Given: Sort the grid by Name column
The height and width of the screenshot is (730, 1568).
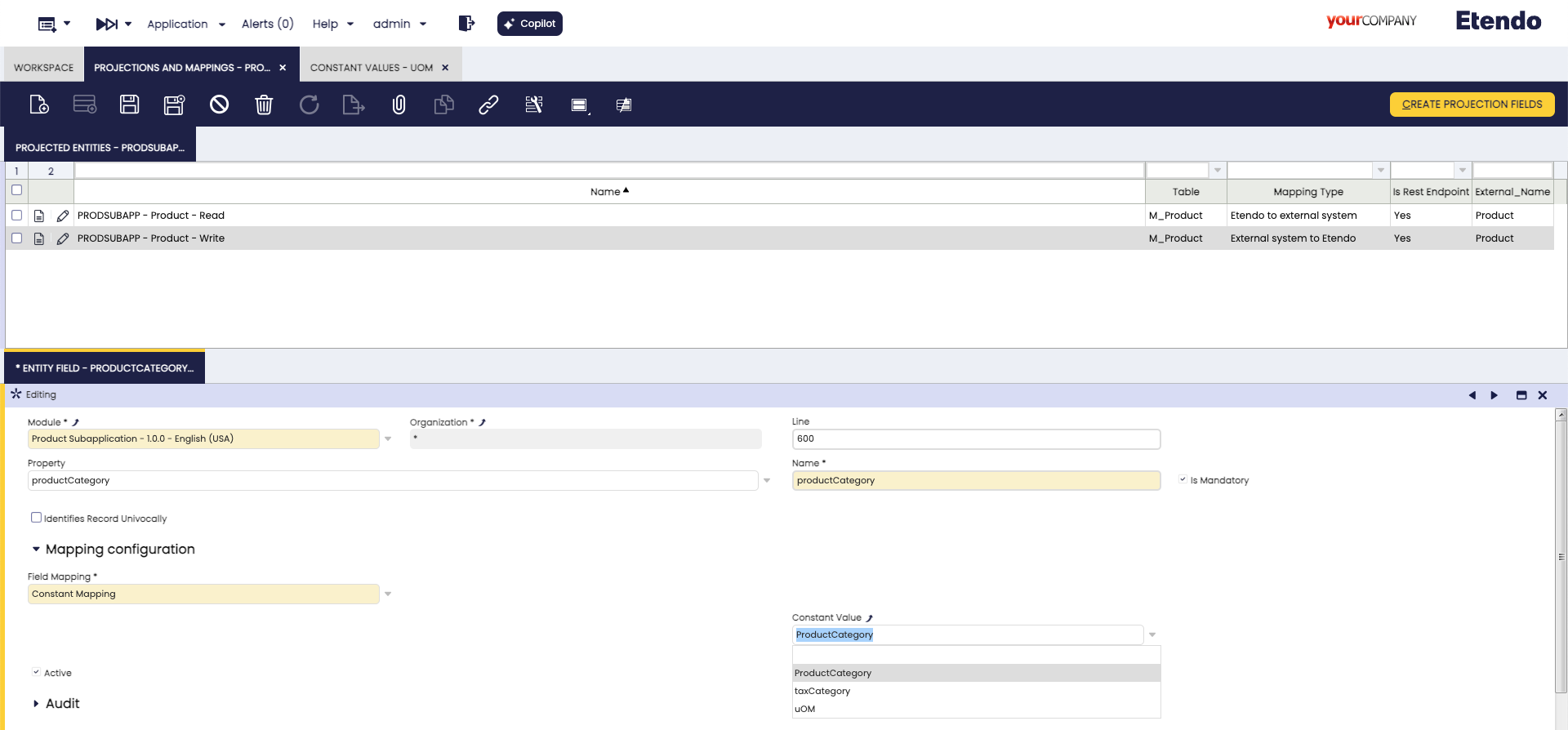Looking at the screenshot, I should 609,192.
